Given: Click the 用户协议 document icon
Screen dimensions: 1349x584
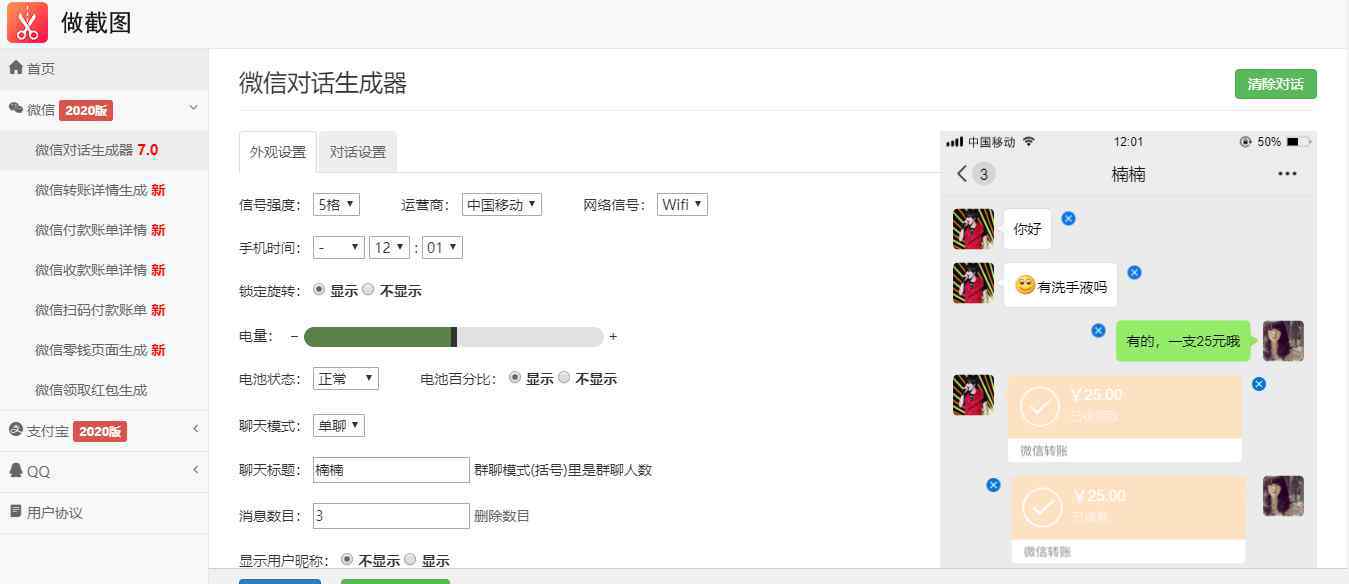Looking at the screenshot, I should [x=16, y=512].
